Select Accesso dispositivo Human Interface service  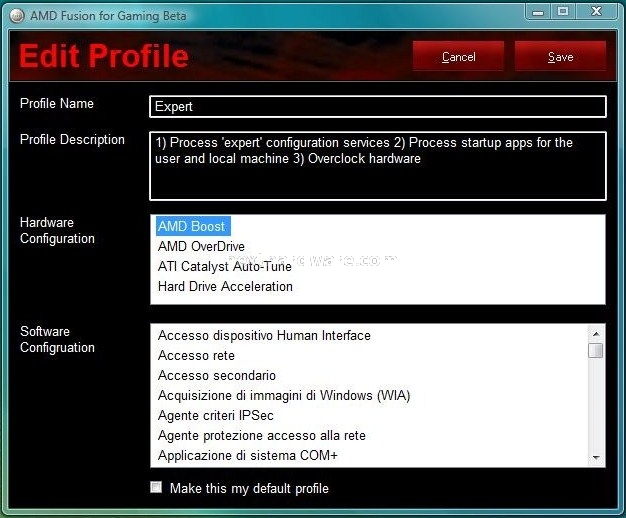(264, 335)
